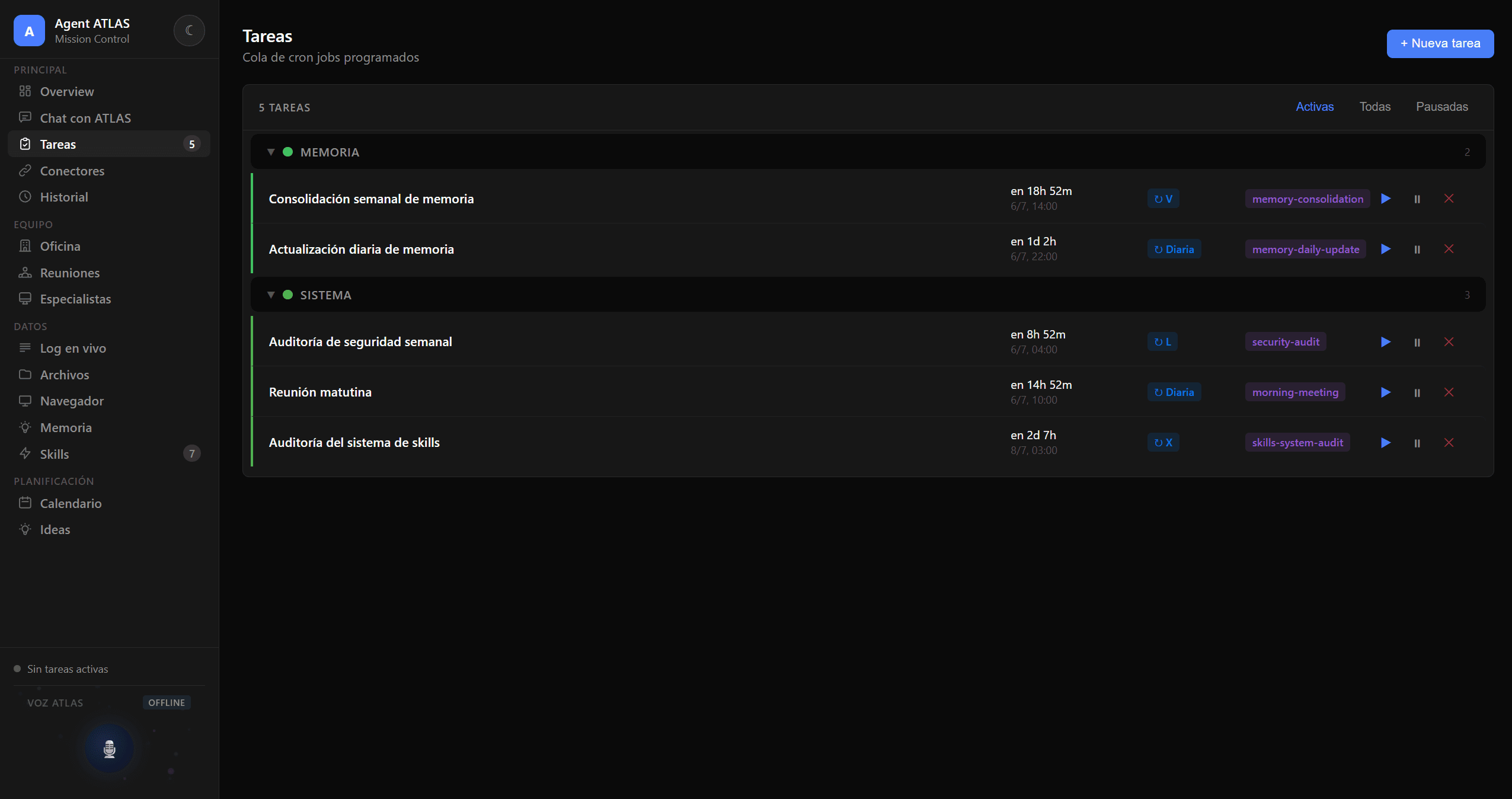
Task: Run the Consolidación semanal de memoria task now
Action: (1386, 199)
